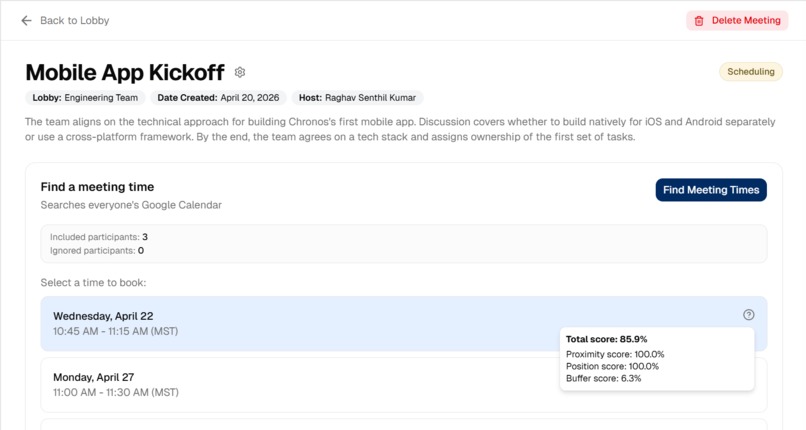Click the meeting description paragraph

(400, 129)
